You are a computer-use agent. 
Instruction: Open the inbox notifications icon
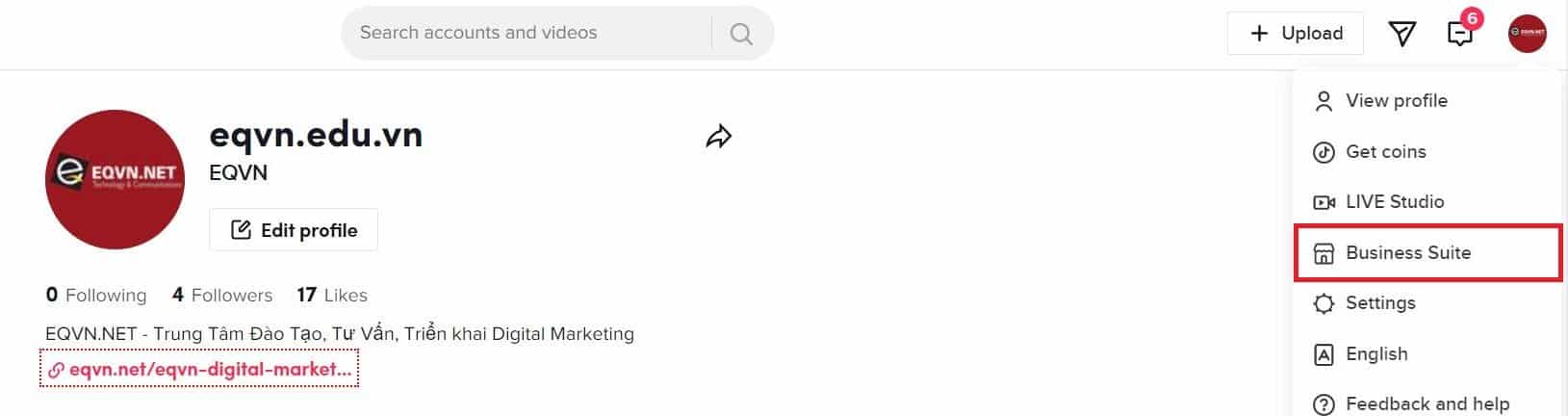coord(1459,35)
